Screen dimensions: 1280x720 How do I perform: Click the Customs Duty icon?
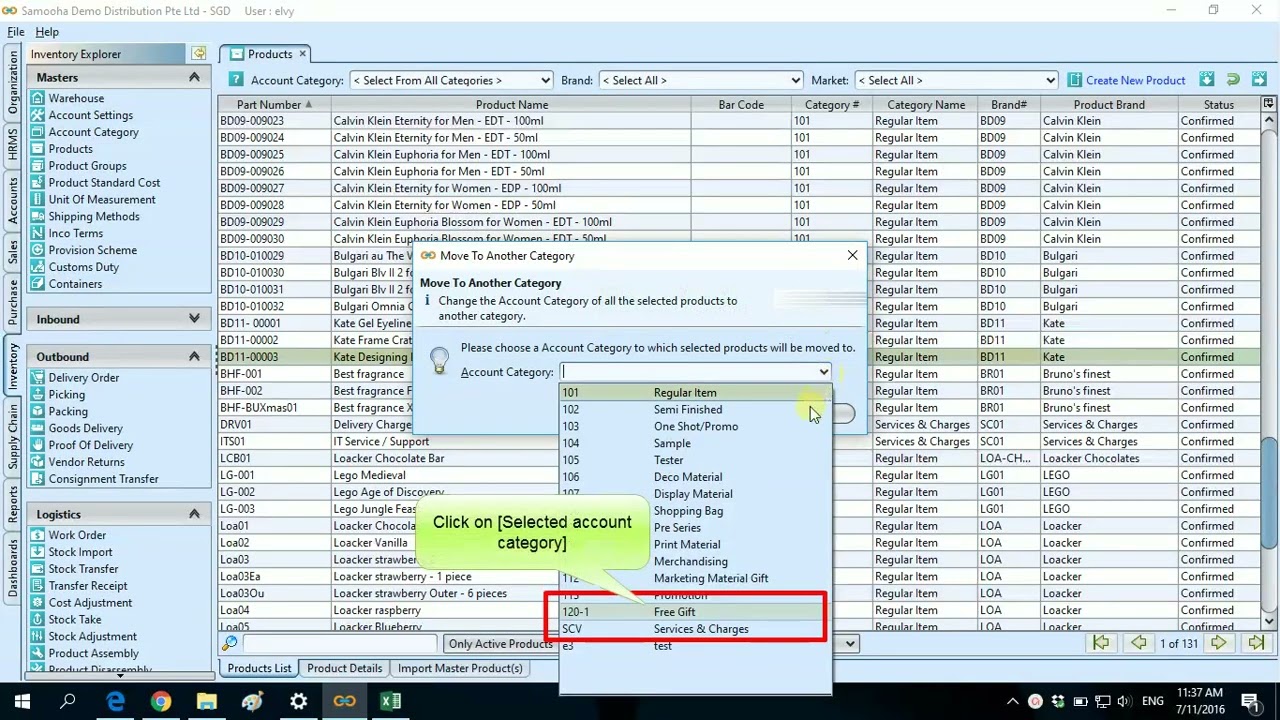tap(37, 268)
